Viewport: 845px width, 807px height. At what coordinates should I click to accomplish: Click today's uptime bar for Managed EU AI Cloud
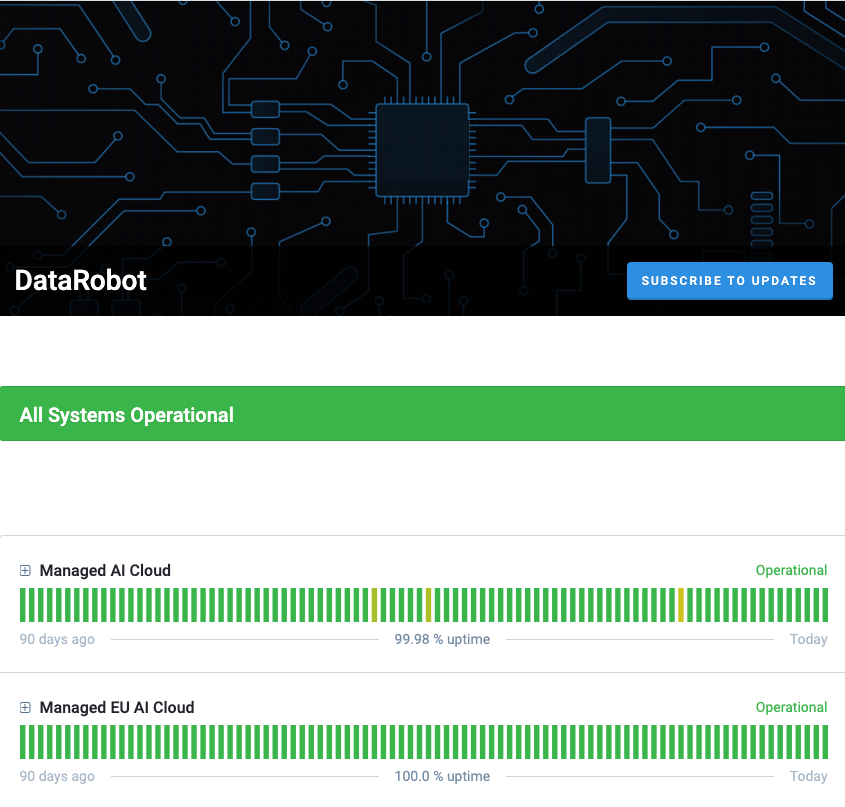coord(824,742)
